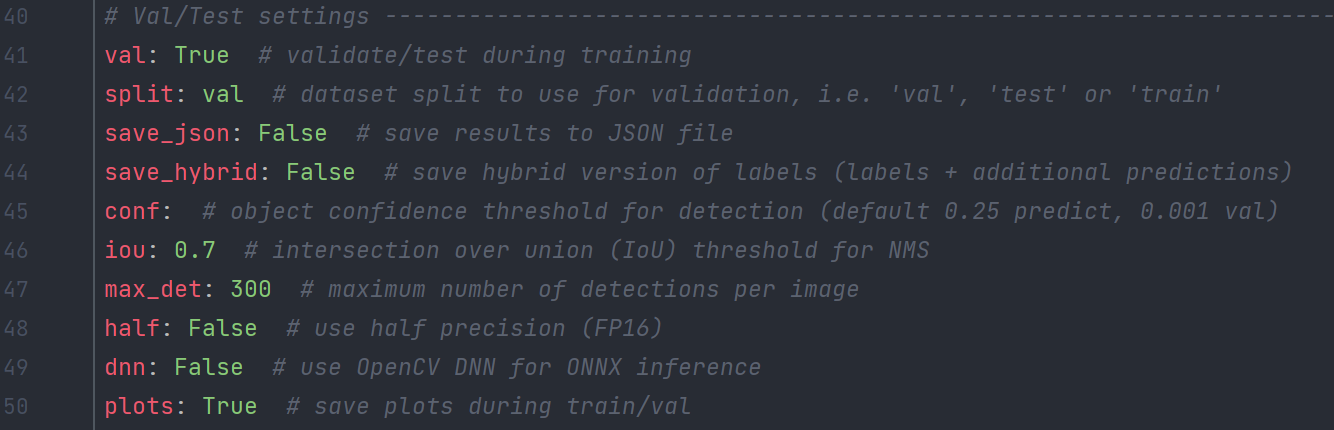This screenshot has height=430, width=1334.
Task: Click the 0.7 value of iou
Action: click(194, 251)
